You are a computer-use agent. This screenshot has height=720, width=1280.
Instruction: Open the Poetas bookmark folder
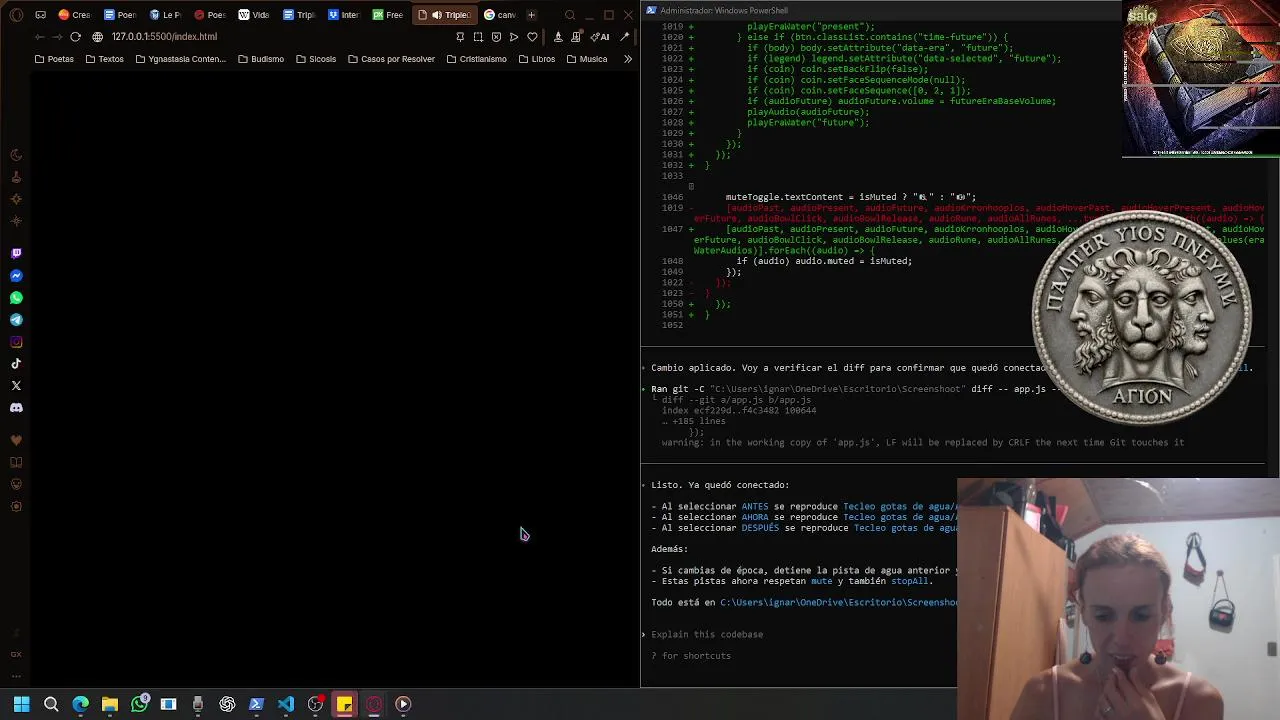coord(54,59)
